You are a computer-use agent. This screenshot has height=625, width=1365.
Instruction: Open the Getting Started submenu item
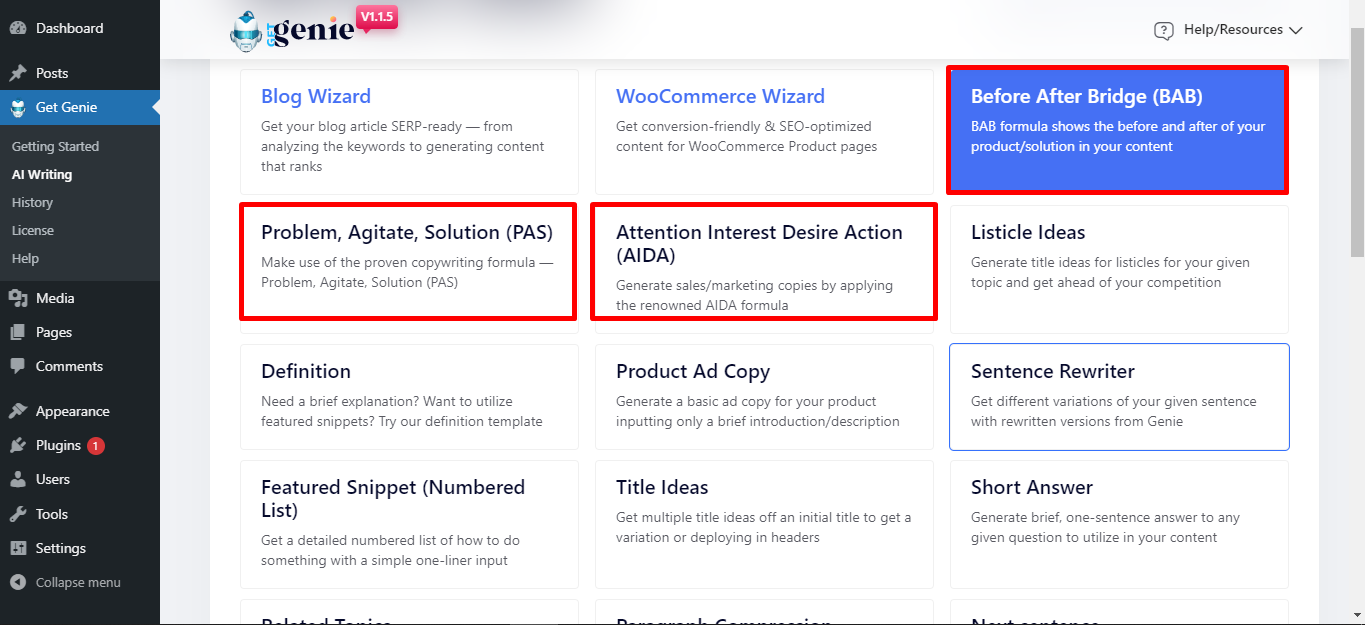(x=55, y=146)
